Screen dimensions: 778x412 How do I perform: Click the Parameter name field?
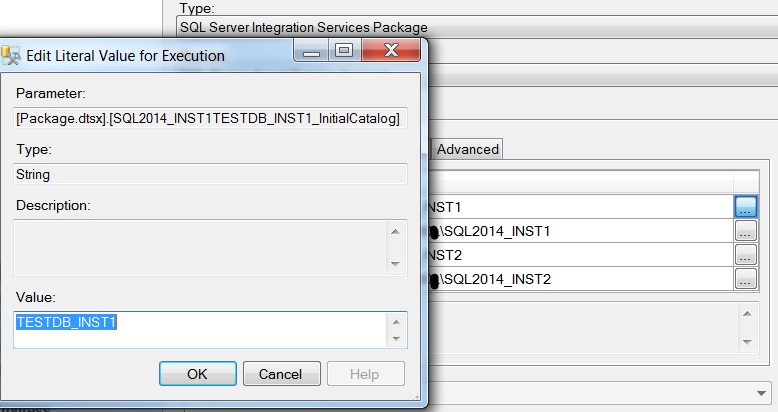(210, 119)
